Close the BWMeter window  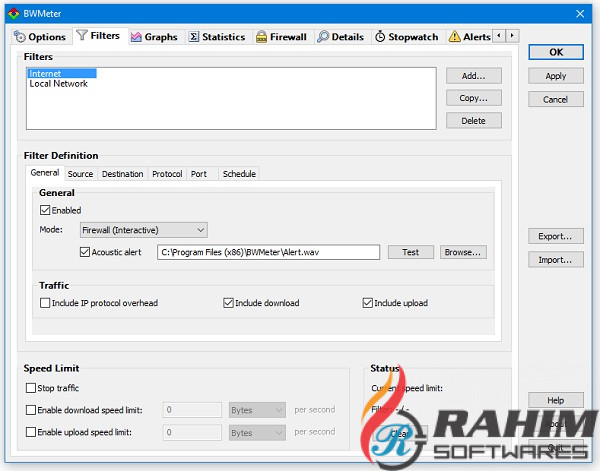580,14
